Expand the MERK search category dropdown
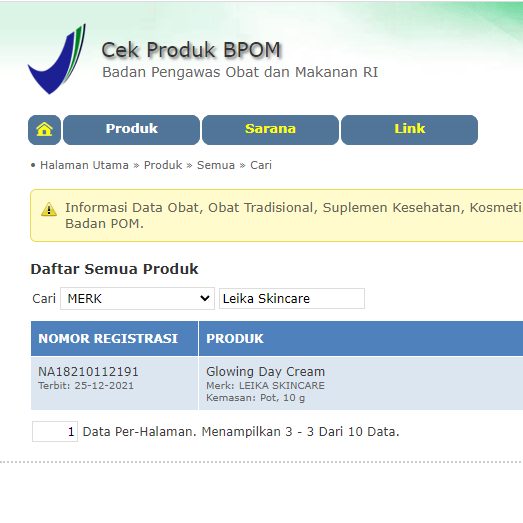 coord(137,299)
